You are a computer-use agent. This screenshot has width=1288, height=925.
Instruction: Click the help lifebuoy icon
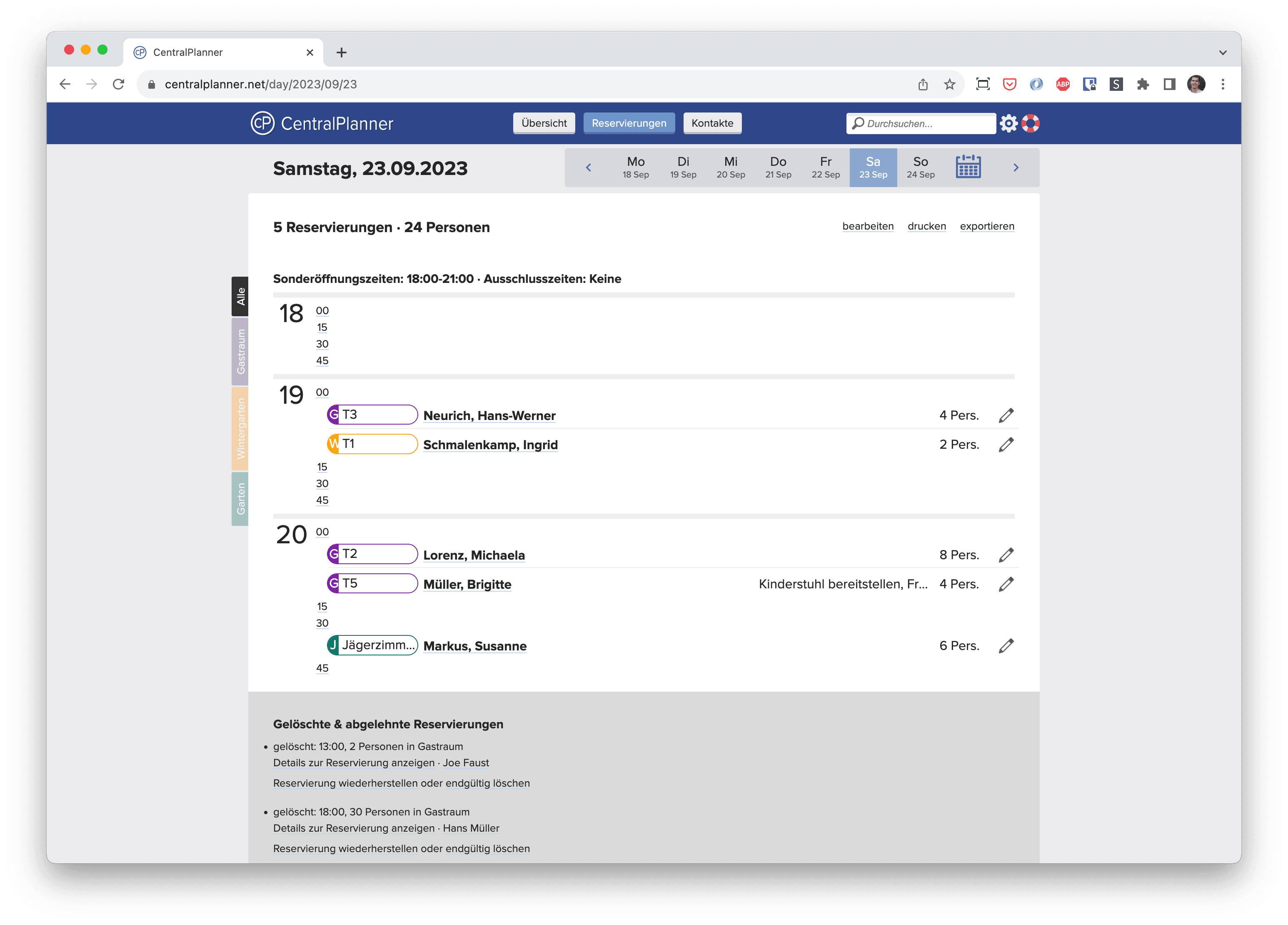(1030, 123)
